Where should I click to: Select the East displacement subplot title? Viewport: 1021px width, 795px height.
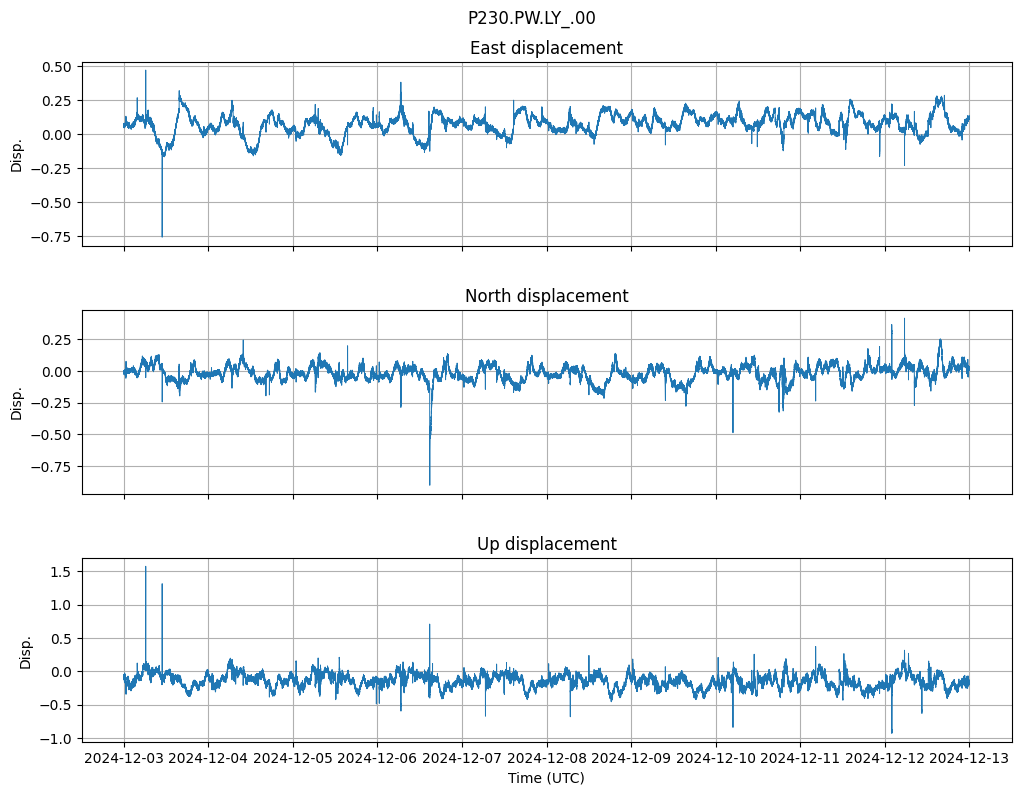546,48
